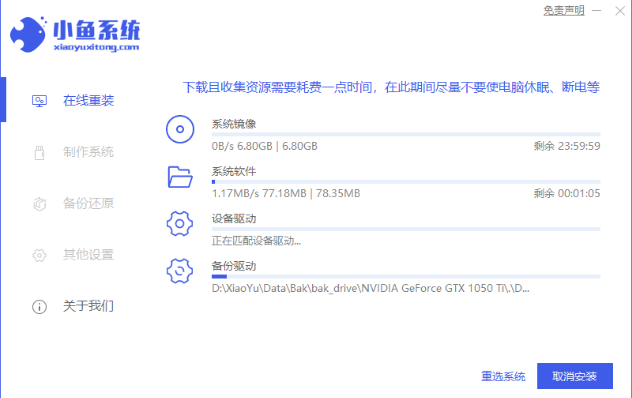This screenshot has height=398, width=632.
Task: Click the 系统软件 label
Action: tap(234, 171)
